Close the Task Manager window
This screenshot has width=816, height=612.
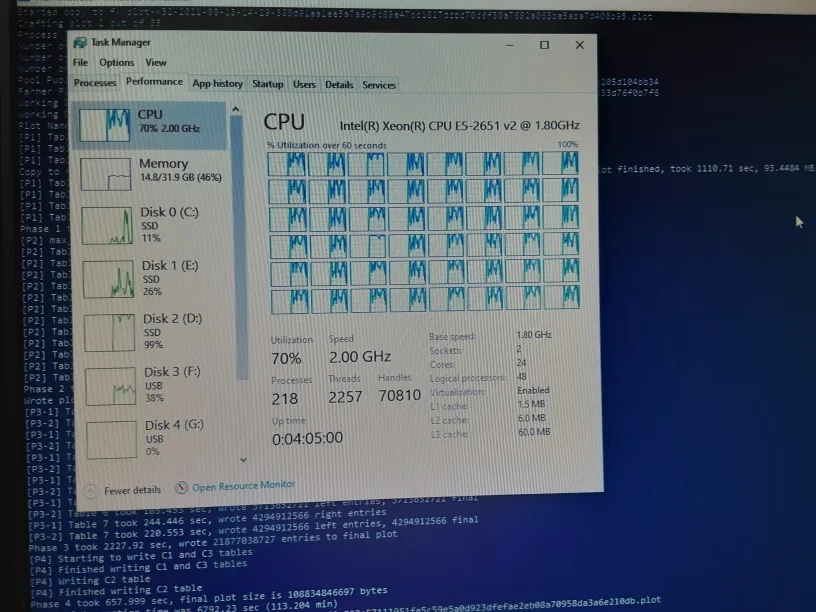point(580,45)
